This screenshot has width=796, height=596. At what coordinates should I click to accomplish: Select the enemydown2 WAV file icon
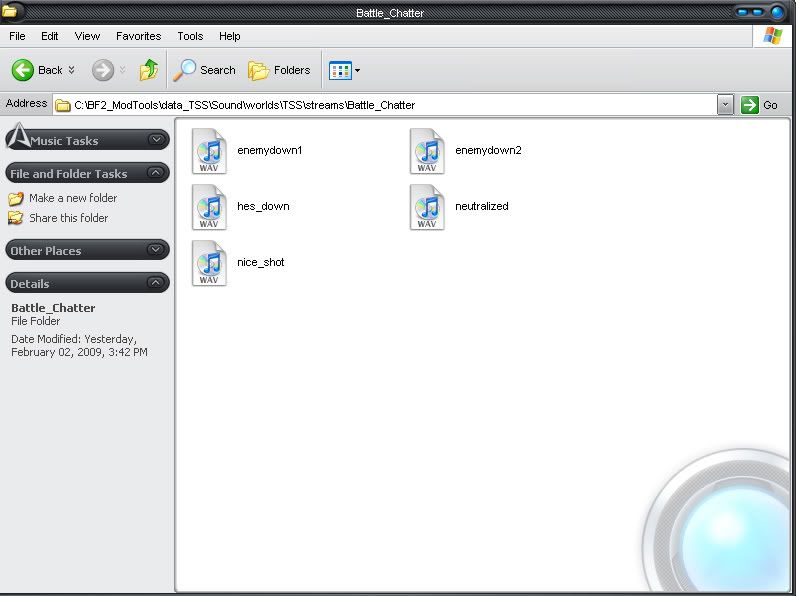(427, 151)
